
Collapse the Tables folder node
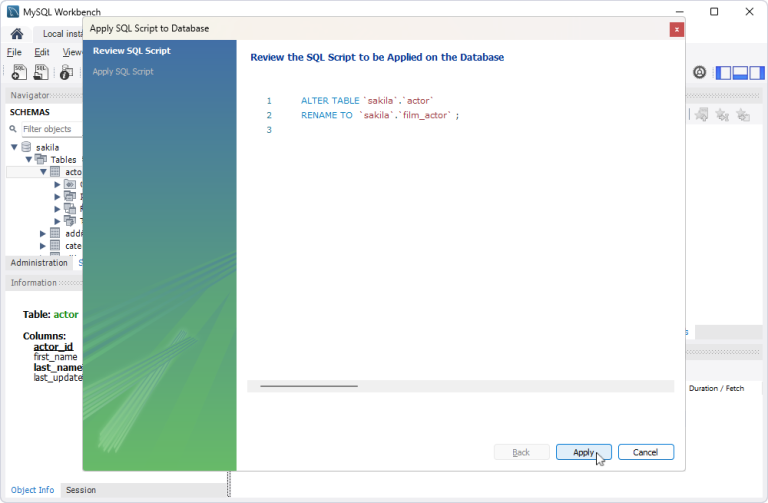coord(29,160)
